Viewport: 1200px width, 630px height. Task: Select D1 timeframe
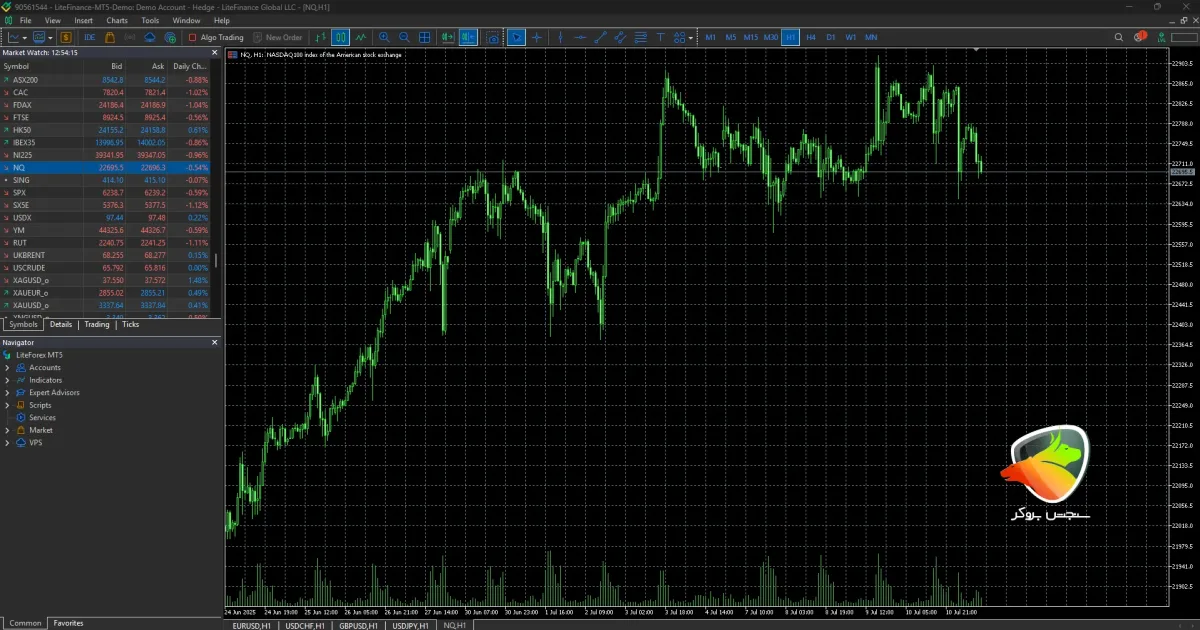tap(831, 37)
